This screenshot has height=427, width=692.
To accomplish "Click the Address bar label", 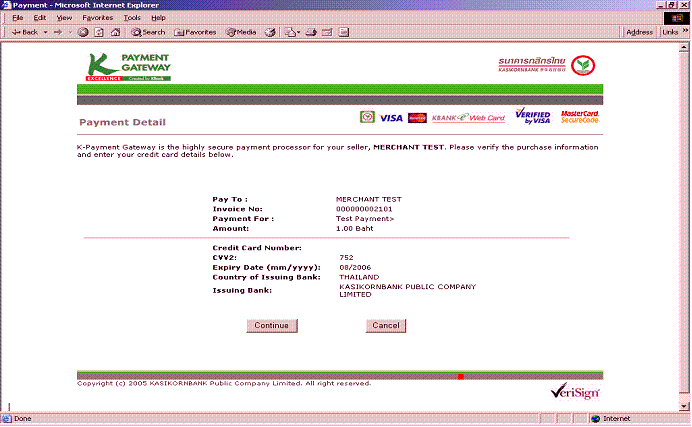I will click(x=639, y=32).
